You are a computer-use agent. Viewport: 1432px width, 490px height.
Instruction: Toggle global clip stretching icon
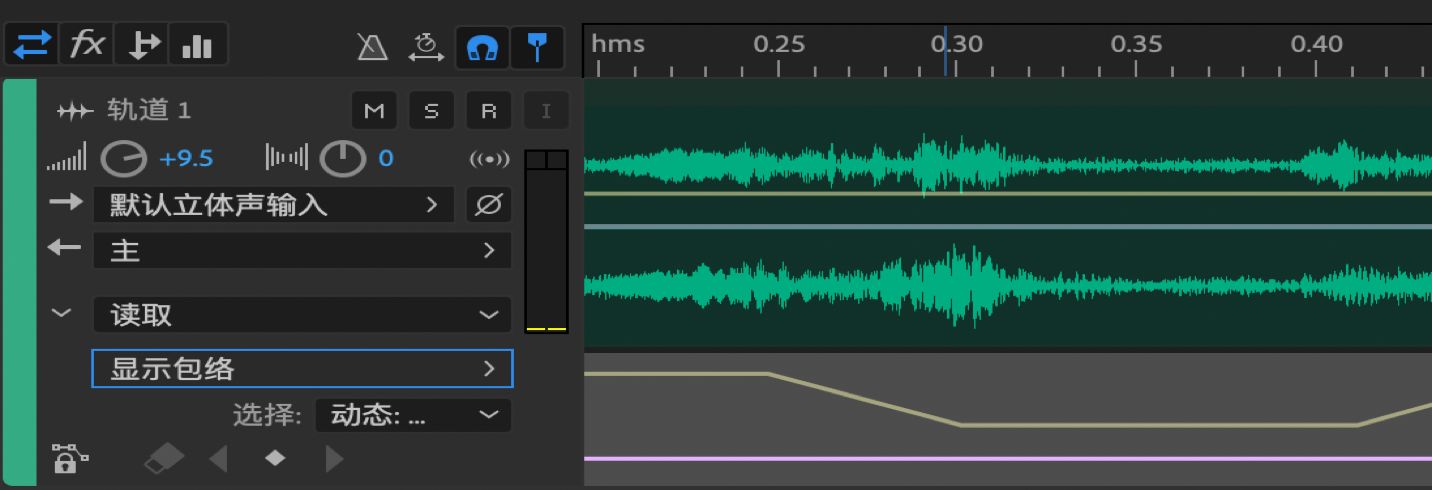click(427, 47)
